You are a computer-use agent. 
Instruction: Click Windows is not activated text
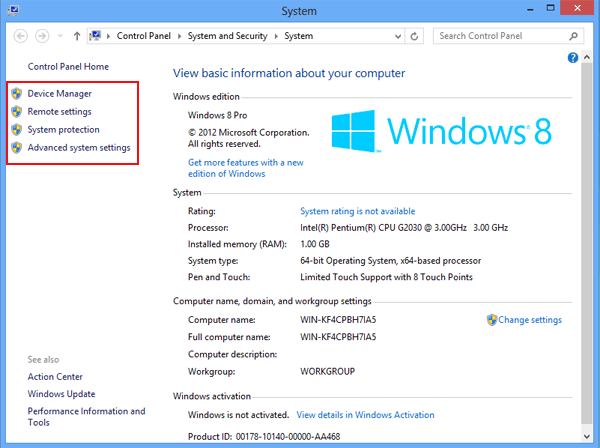point(238,415)
